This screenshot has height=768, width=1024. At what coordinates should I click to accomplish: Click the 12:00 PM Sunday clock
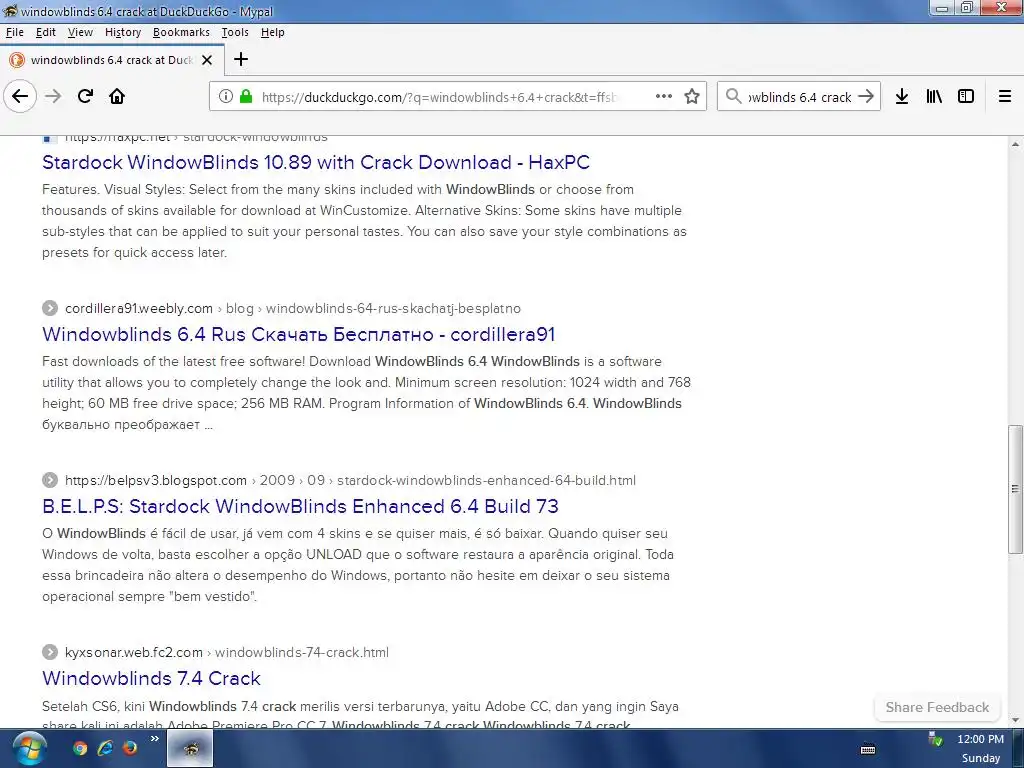tap(980, 748)
